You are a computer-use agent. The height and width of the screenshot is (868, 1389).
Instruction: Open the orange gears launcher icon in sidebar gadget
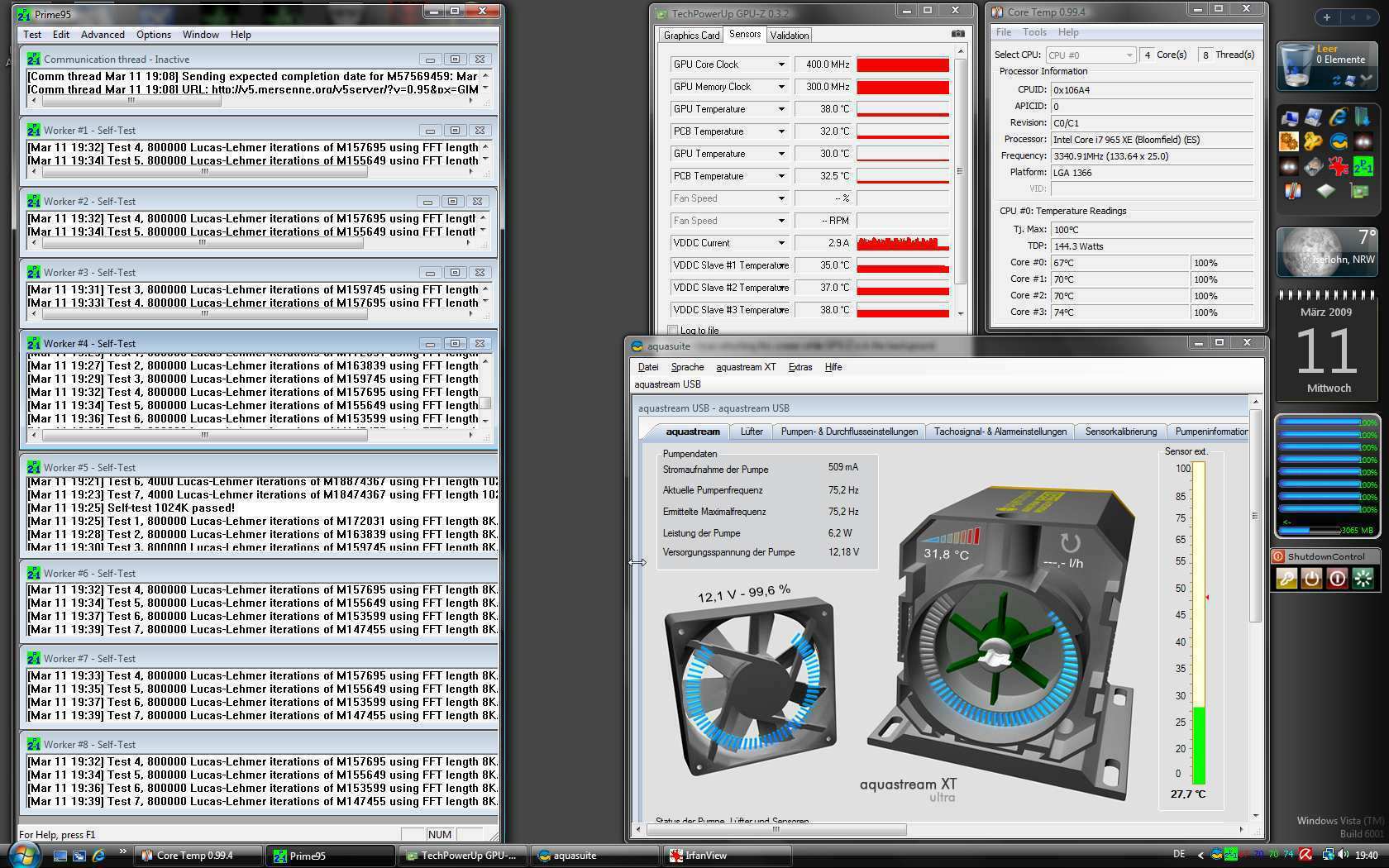(1289, 142)
